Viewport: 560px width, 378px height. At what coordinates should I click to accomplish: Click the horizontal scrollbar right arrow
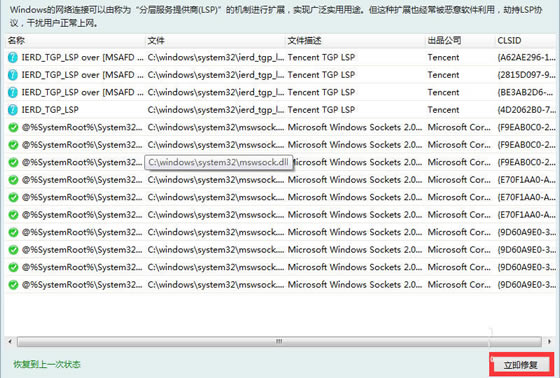pos(549,341)
